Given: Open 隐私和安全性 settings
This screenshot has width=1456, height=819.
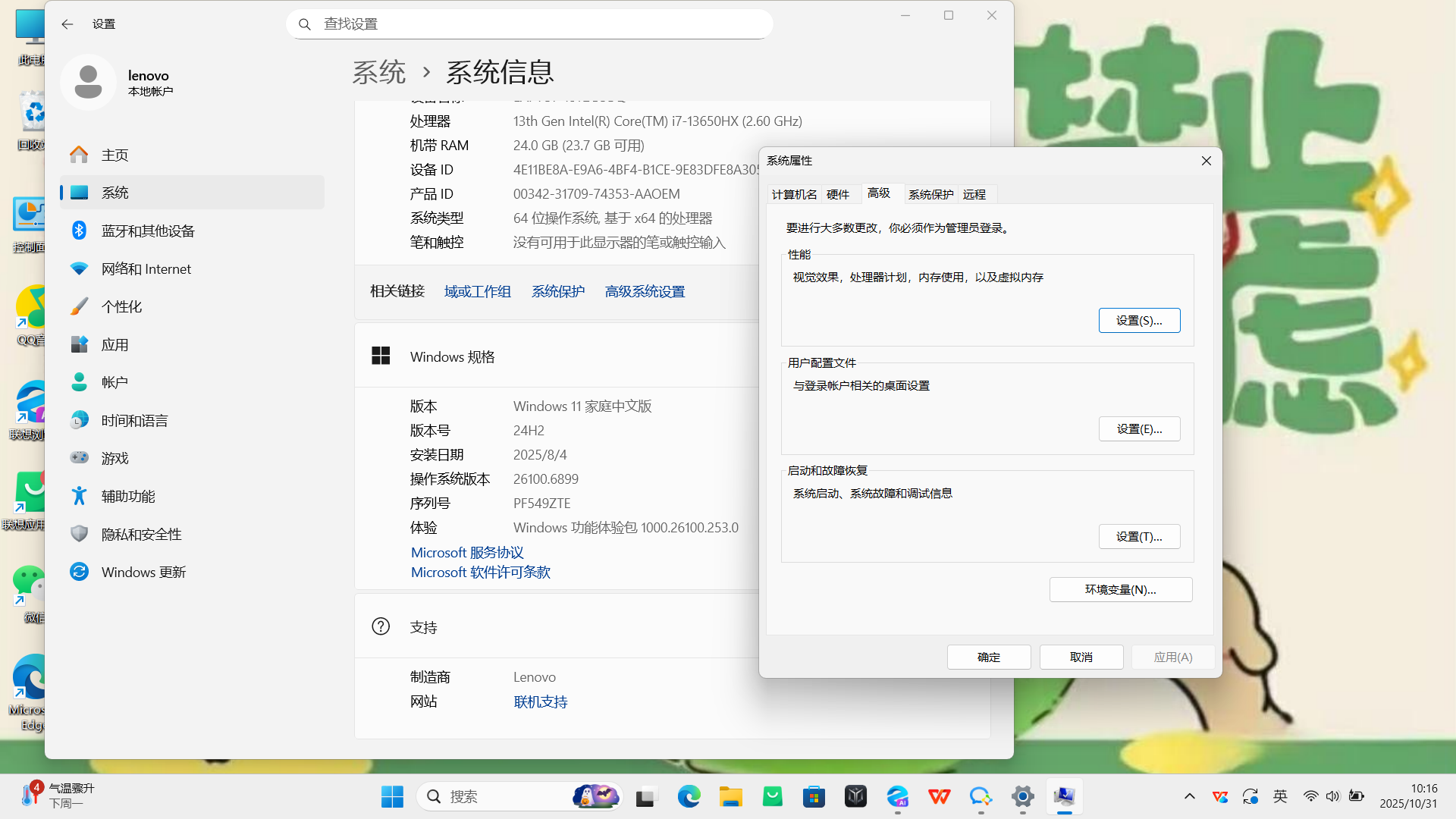Looking at the screenshot, I should tap(141, 533).
